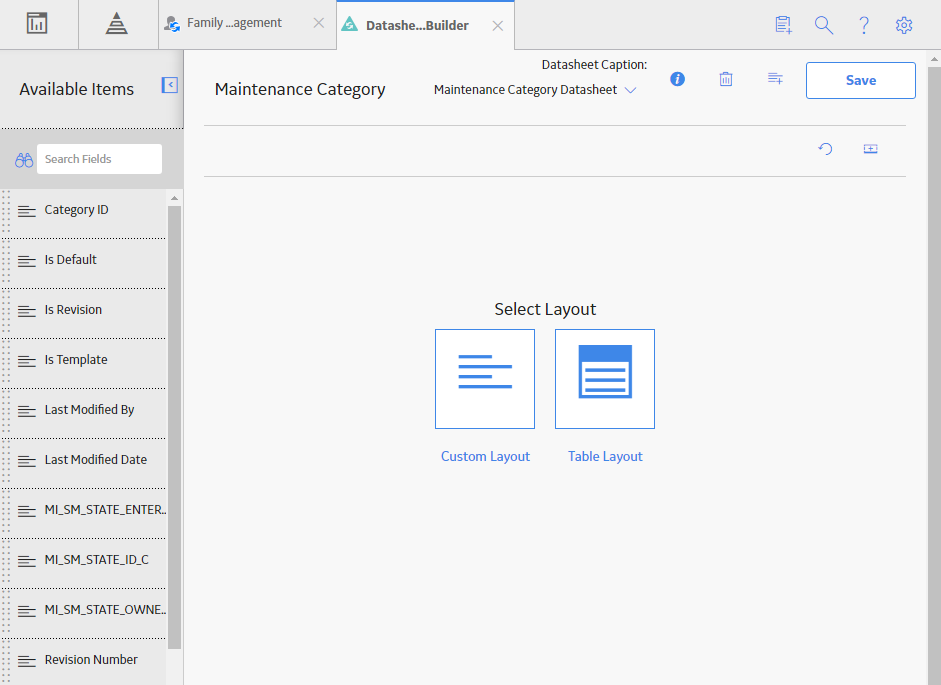Select the MI_SM_STATE_OWNE field item
941x685 pixels.
84,612
